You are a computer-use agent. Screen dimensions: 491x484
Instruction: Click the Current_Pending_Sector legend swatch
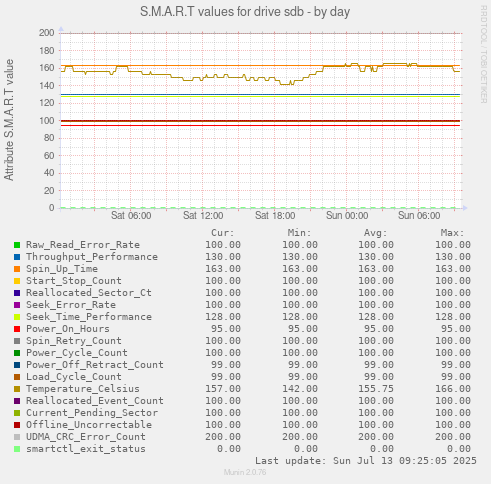click(x=17, y=413)
